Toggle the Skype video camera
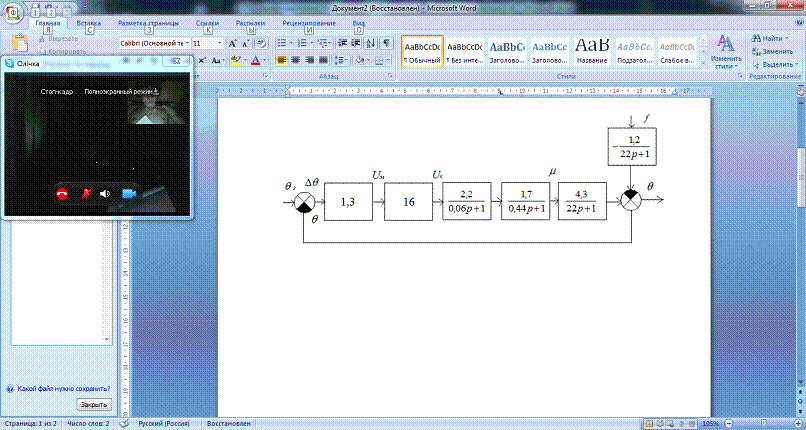Viewport: 806px width, 430px height. point(129,193)
